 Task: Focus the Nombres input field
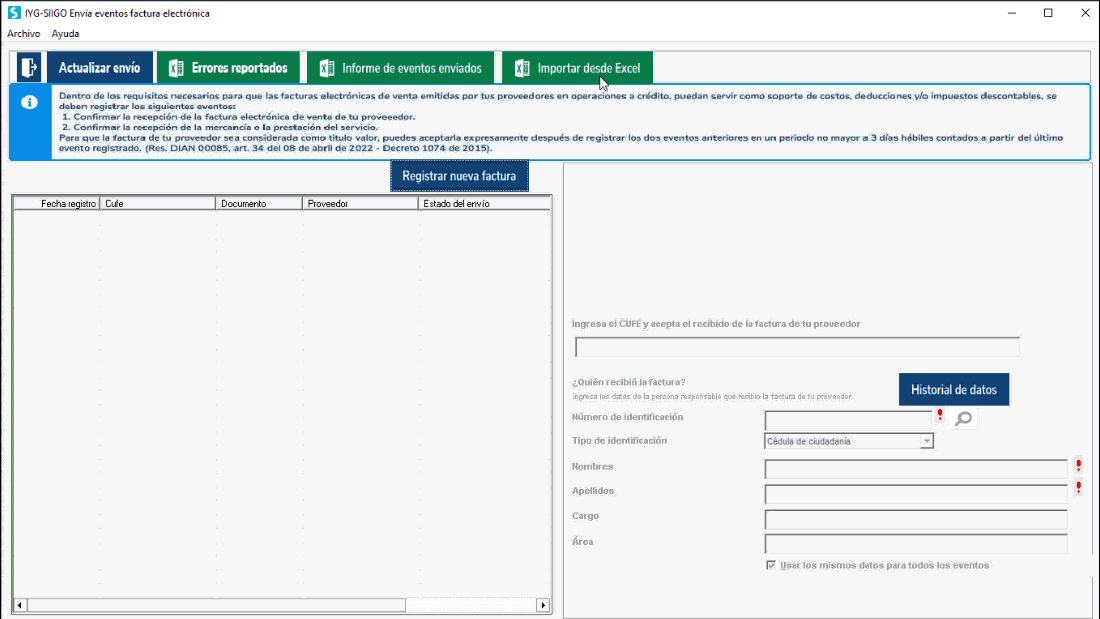(x=915, y=469)
